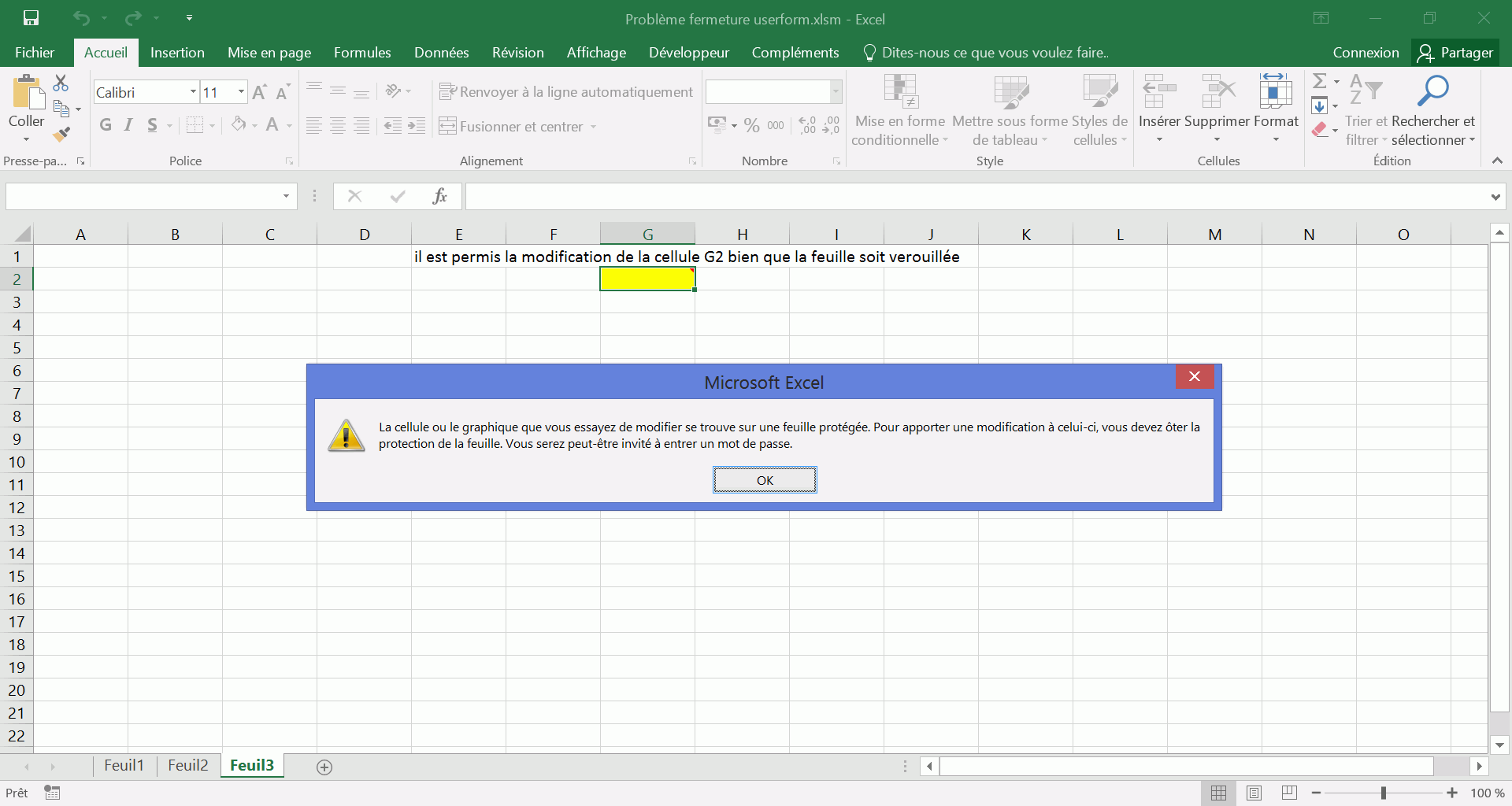Click the AutoSum sigma icon

1320,81
